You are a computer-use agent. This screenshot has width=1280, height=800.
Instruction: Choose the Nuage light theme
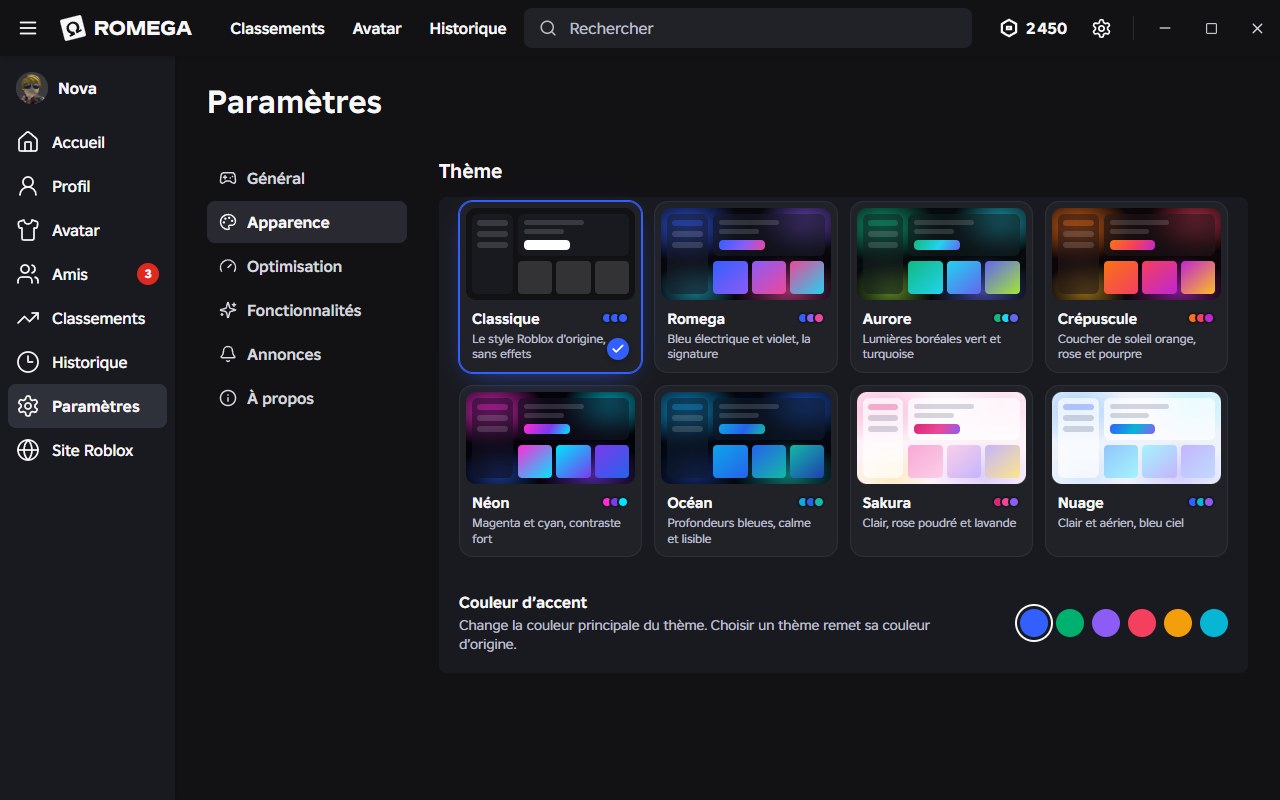tap(1136, 471)
